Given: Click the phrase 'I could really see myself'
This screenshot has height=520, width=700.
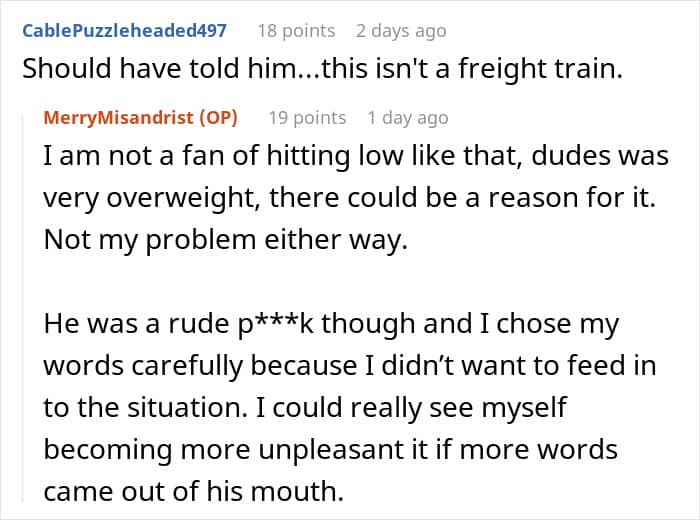Looking at the screenshot, I should [x=411, y=408].
